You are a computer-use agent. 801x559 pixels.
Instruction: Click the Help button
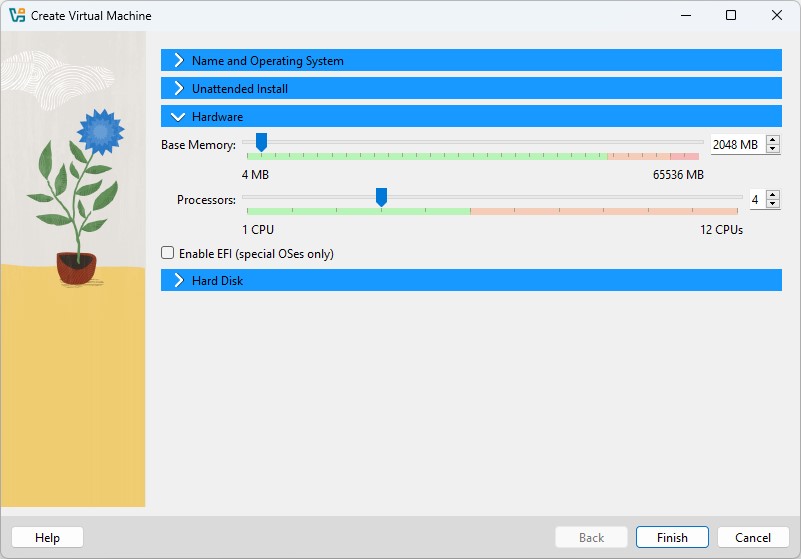coord(47,538)
